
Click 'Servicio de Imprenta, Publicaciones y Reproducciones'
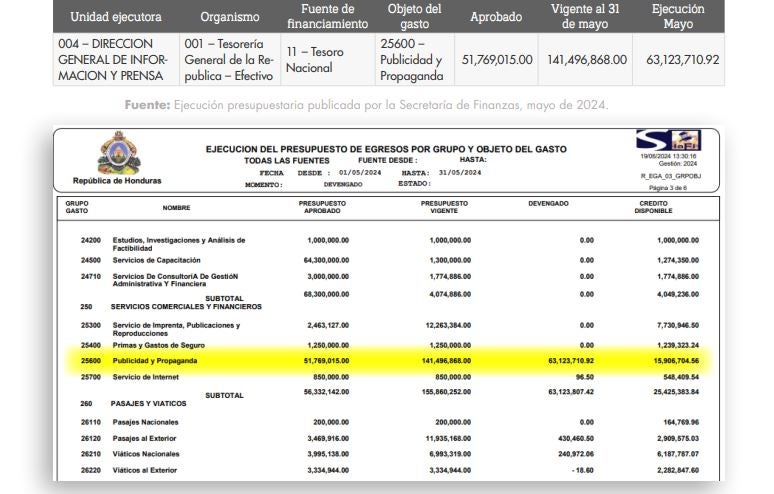(x=176, y=329)
